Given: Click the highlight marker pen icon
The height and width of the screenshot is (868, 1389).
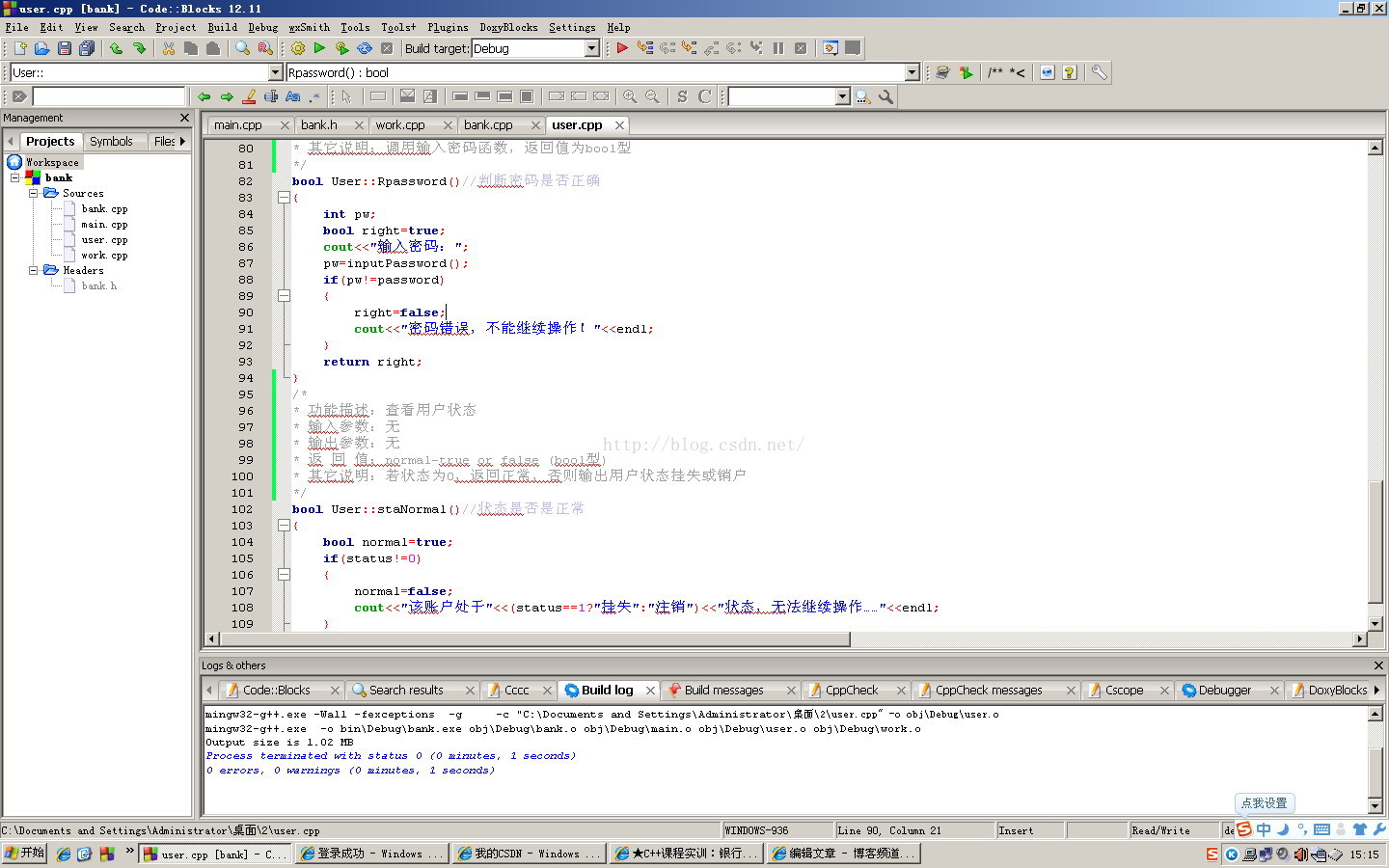Looking at the screenshot, I should 249,96.
